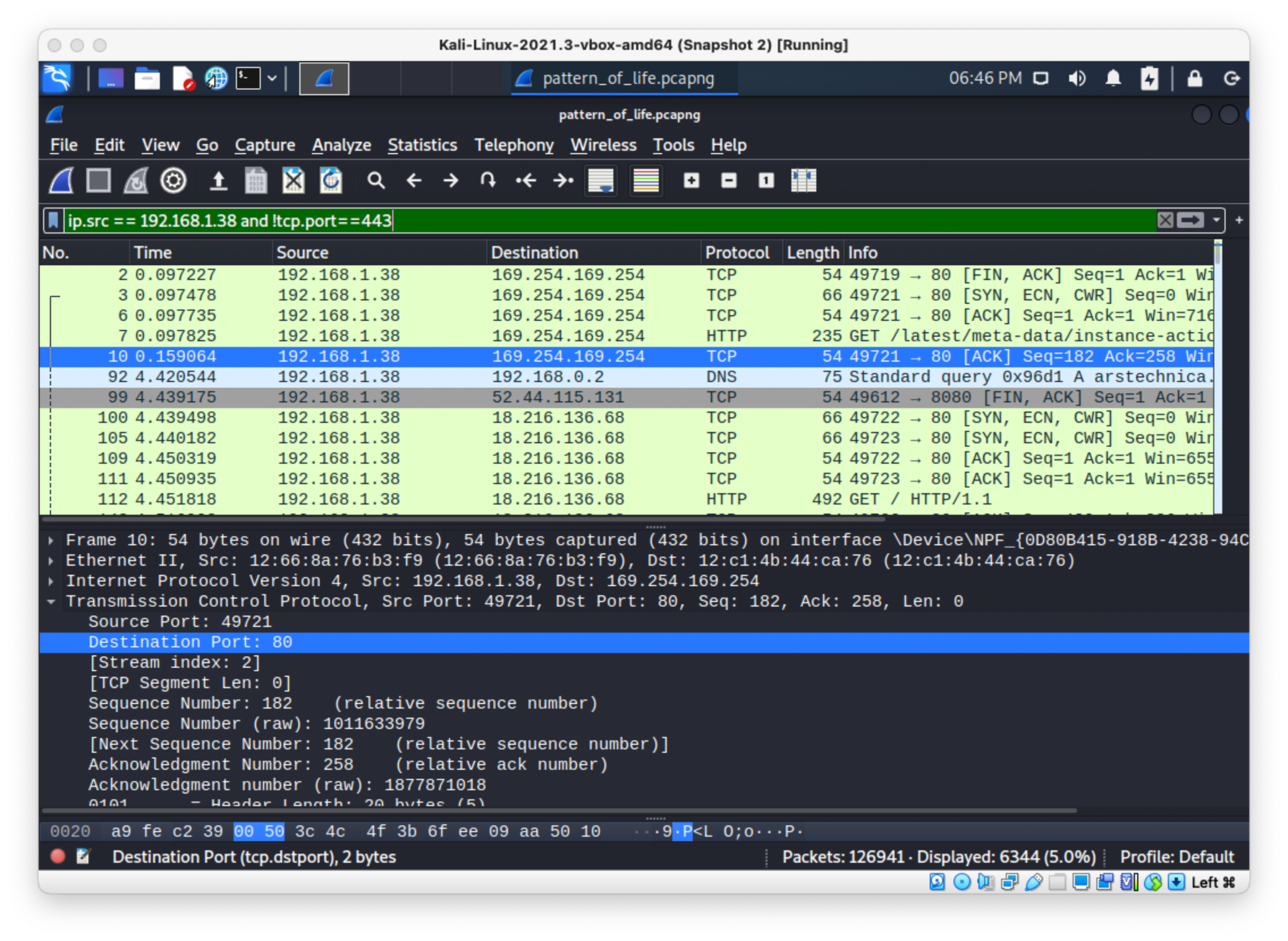1288x941 pixels.
Task: Open the Edit menu
Action: pos(109,145)
